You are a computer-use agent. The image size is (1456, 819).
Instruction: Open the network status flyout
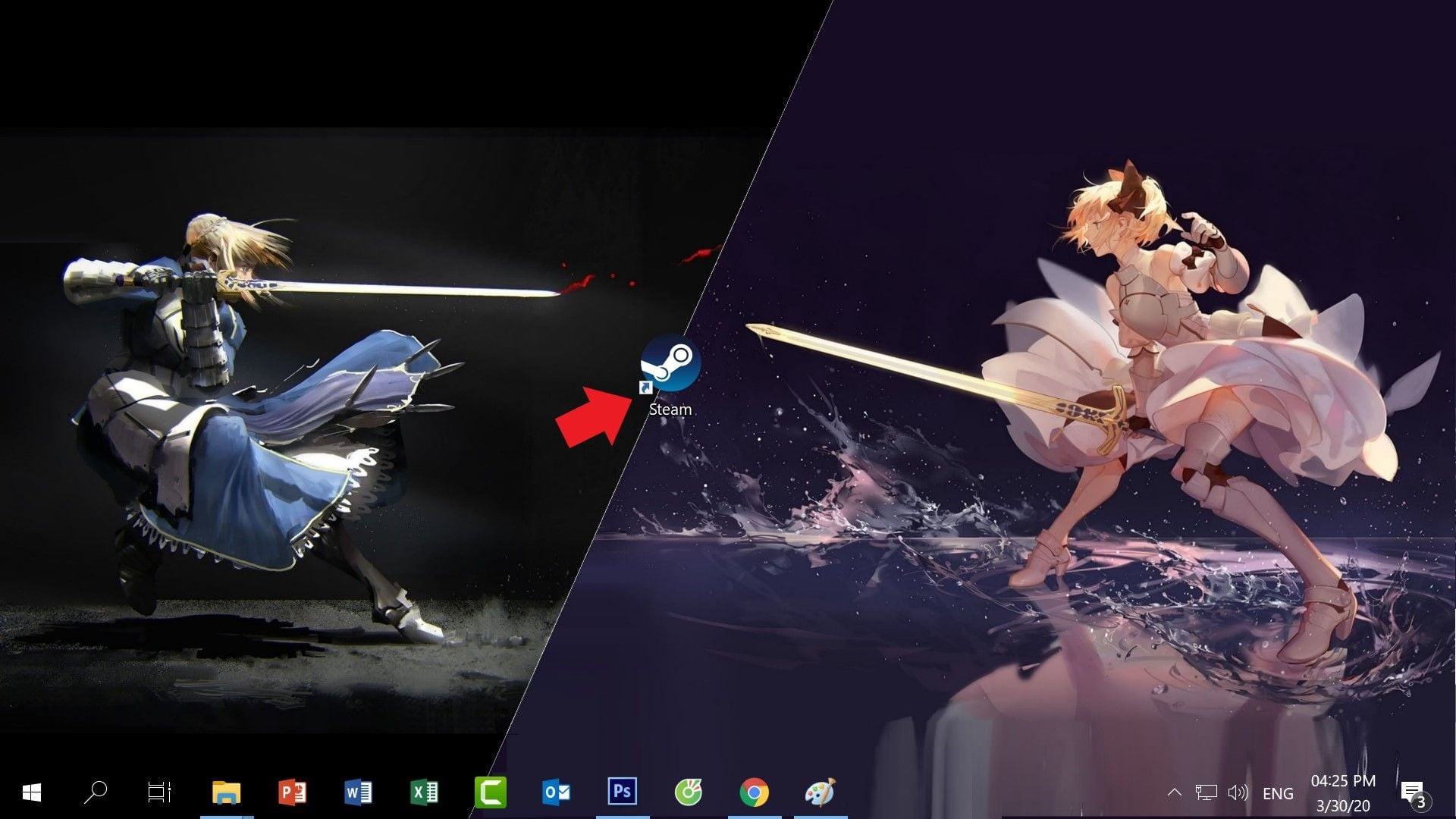tap(1206, 793)
